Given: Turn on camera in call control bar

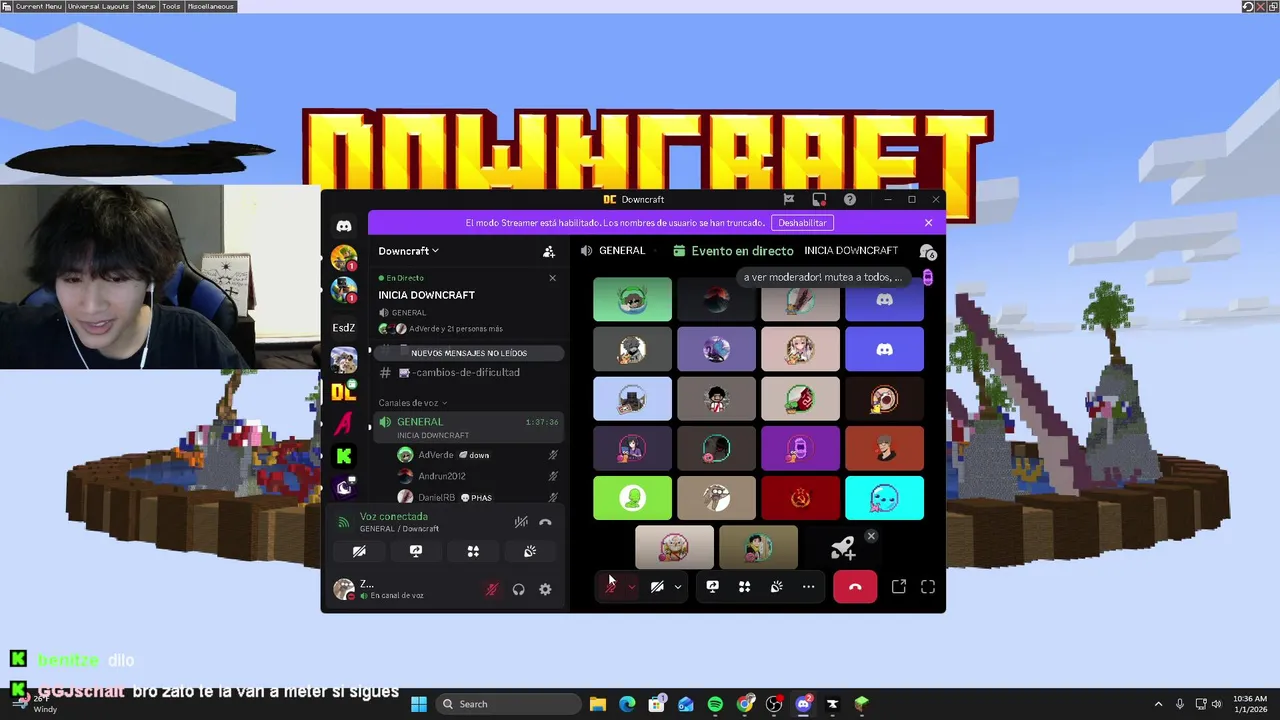Looking at the screenshot, I should 657,587.
